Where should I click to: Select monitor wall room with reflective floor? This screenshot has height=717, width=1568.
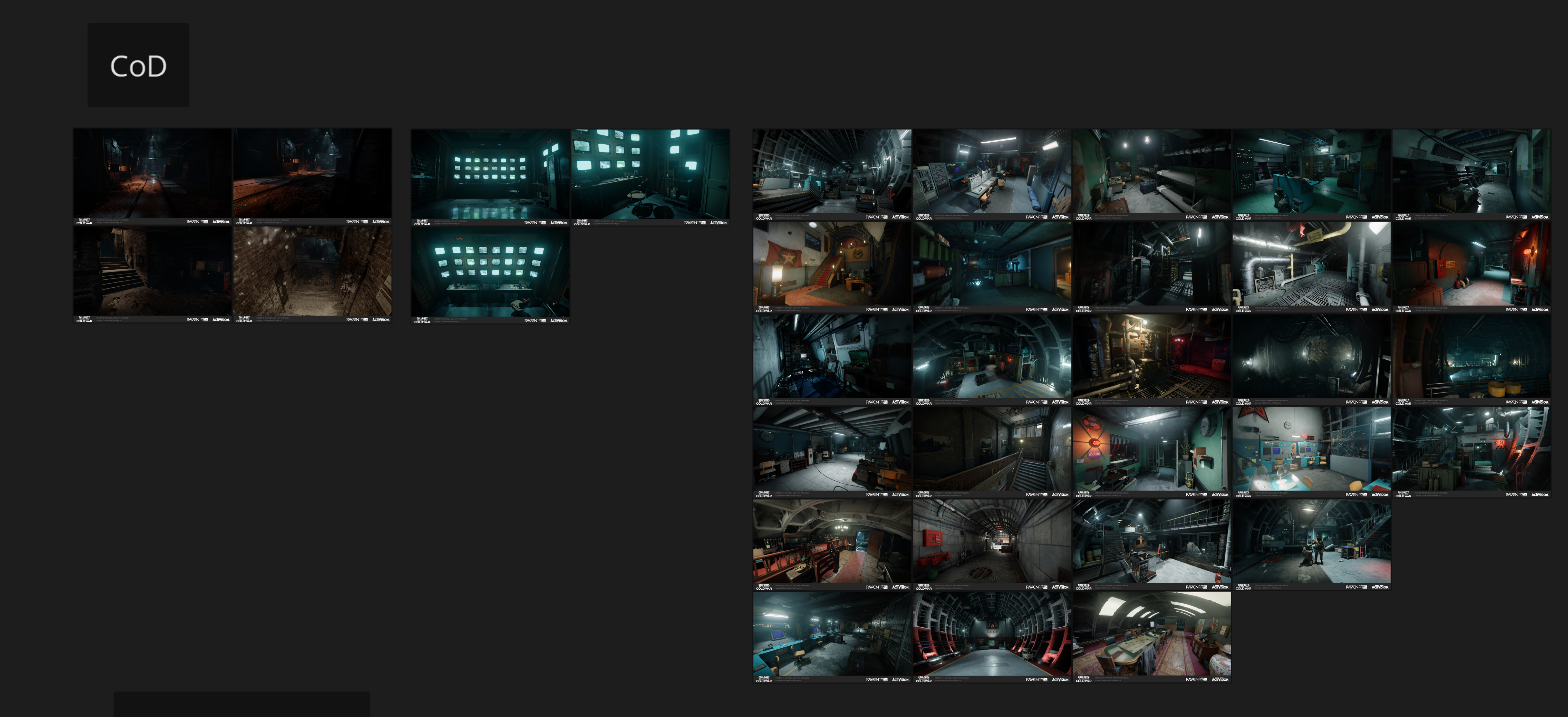click(x=490, y=176)
